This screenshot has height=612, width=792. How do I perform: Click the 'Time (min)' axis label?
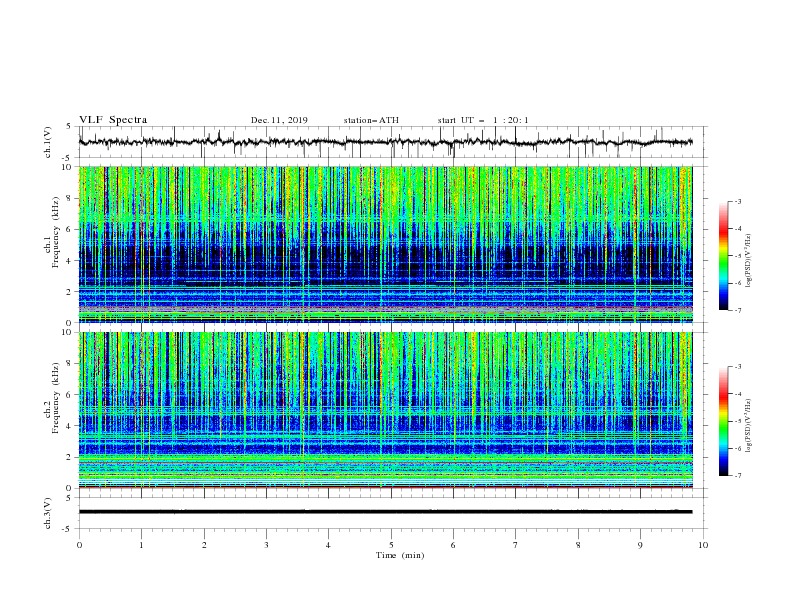point(400,555)
